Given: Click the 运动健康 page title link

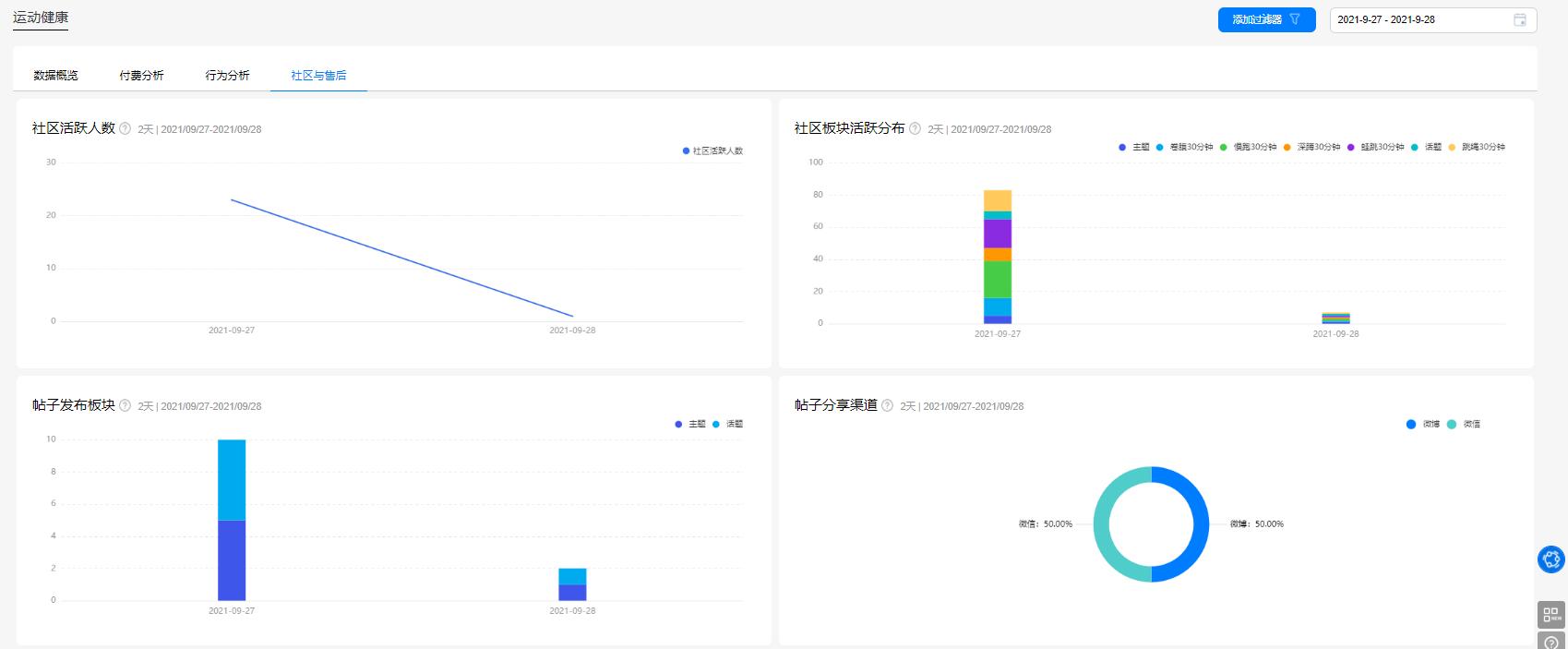Looking at the screenshot, I should [41, 18].
